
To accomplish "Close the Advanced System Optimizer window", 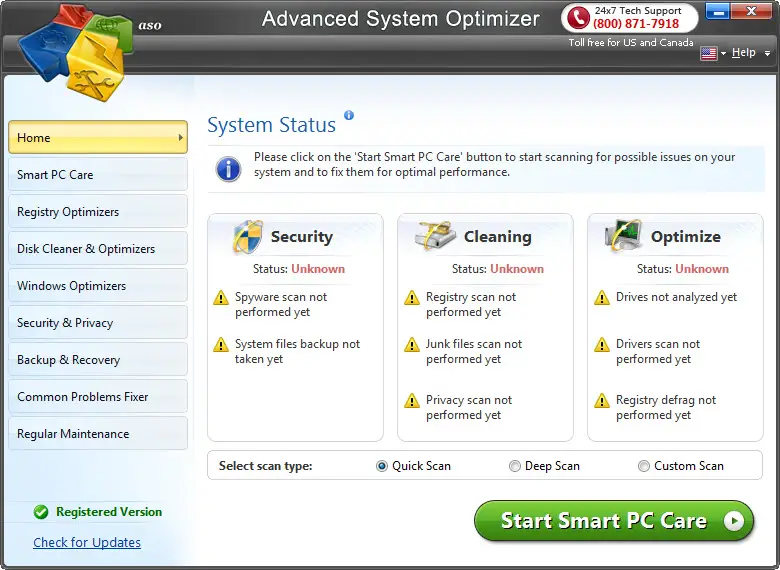I will (751, 10).
